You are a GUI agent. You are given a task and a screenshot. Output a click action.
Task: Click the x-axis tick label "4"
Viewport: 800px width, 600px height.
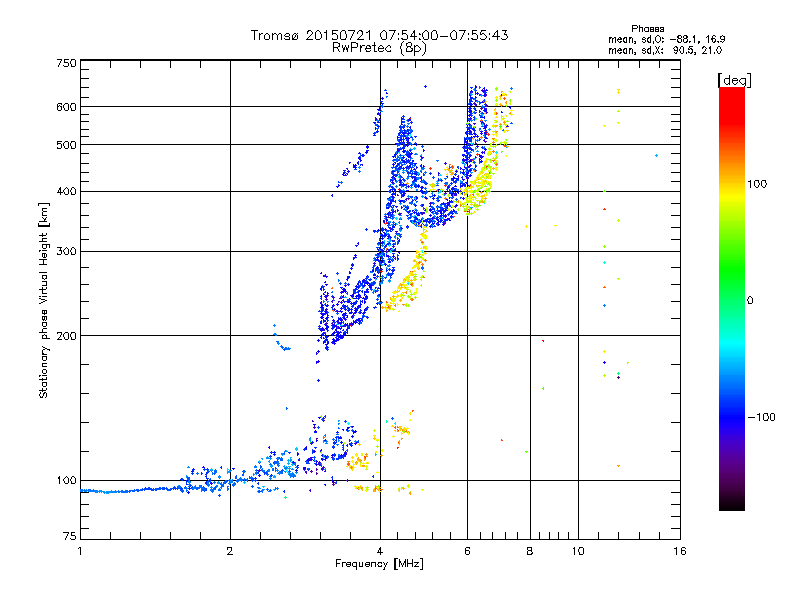[x=380, y=551]
